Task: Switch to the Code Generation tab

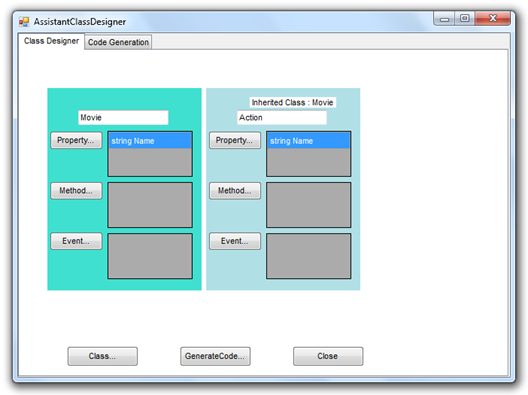Action: pyautogui.click(x=118, y=42)
